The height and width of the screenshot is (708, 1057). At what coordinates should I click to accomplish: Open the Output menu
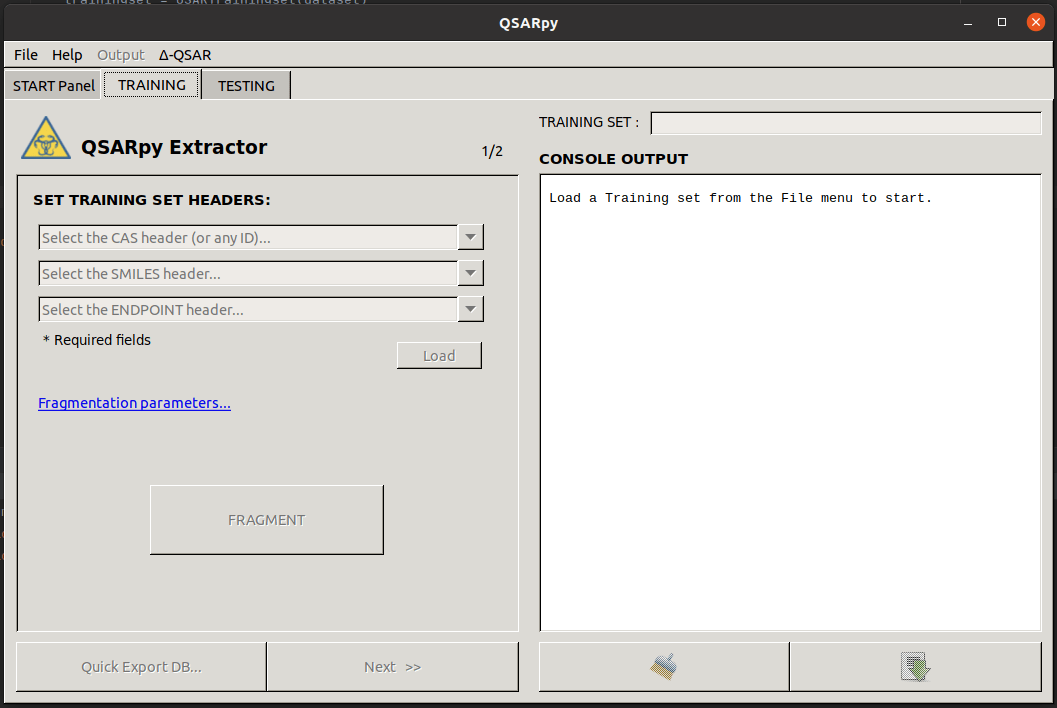(x=121, y=55)
